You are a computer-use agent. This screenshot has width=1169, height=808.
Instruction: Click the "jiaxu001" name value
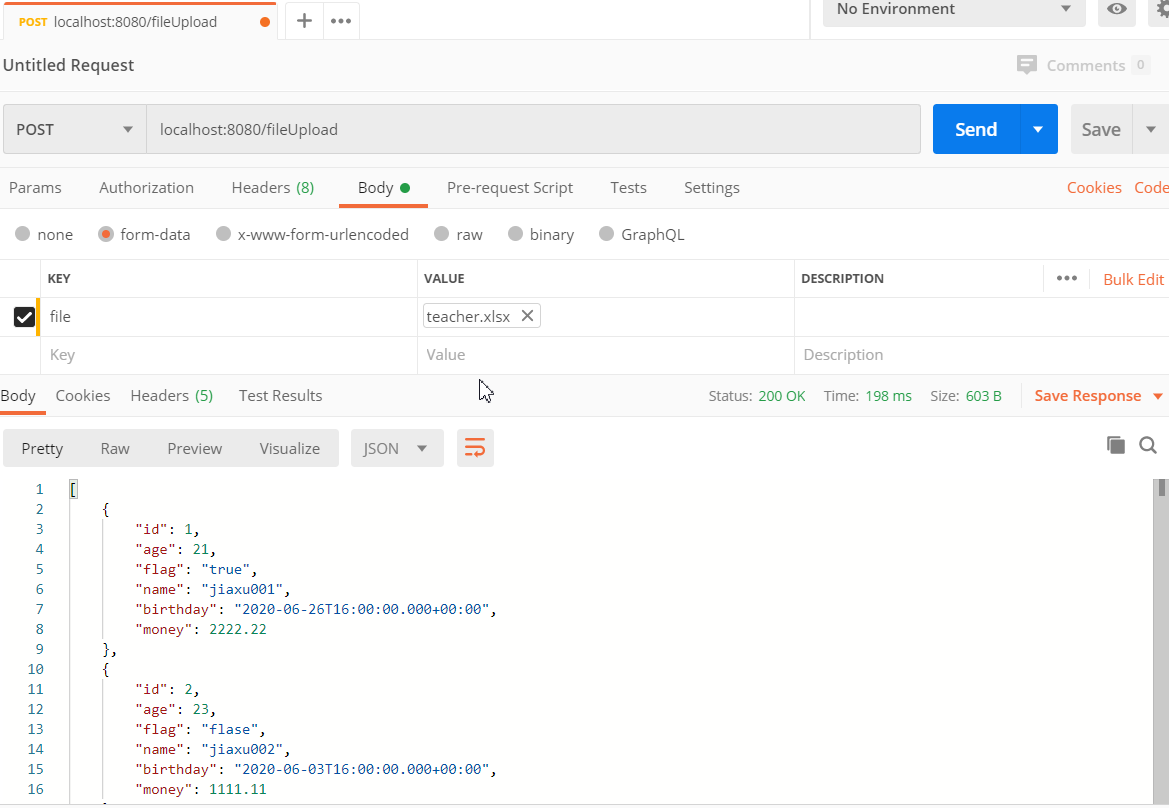click(242, 589)
